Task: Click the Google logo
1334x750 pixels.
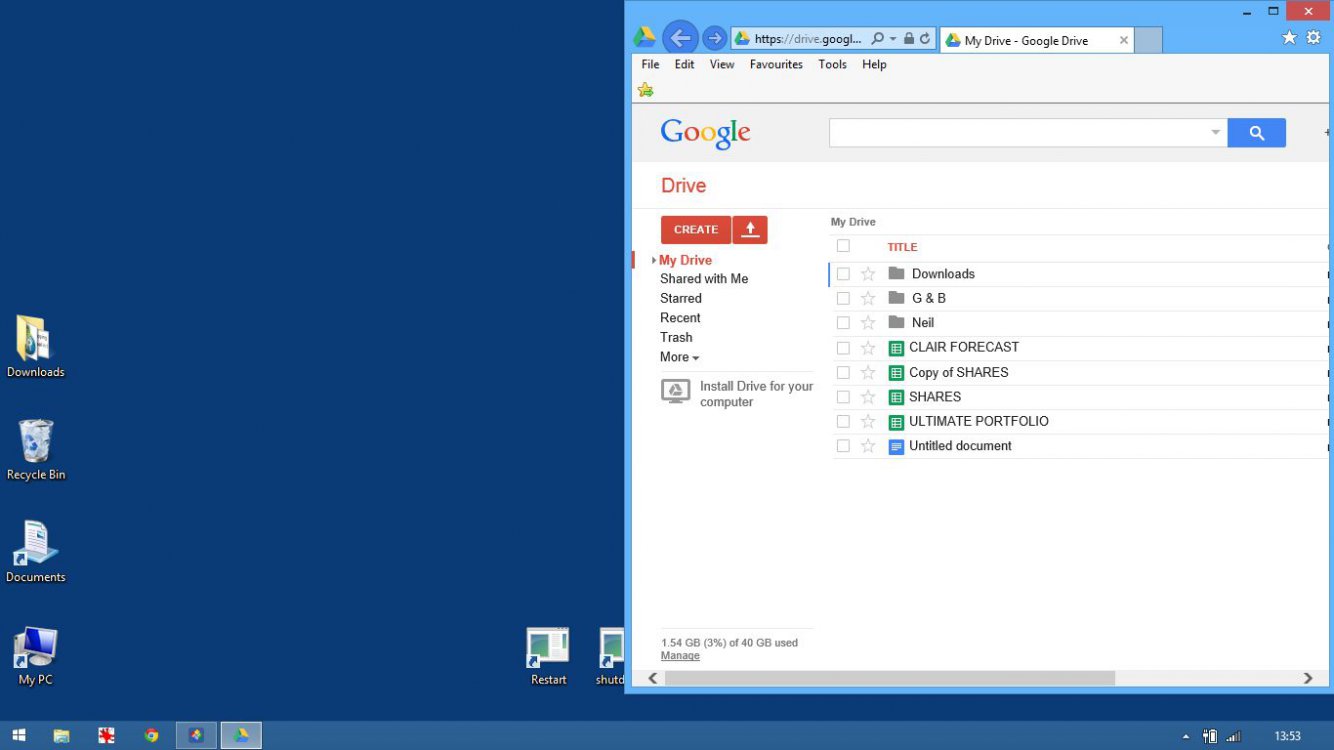Action: click(705, 134)
